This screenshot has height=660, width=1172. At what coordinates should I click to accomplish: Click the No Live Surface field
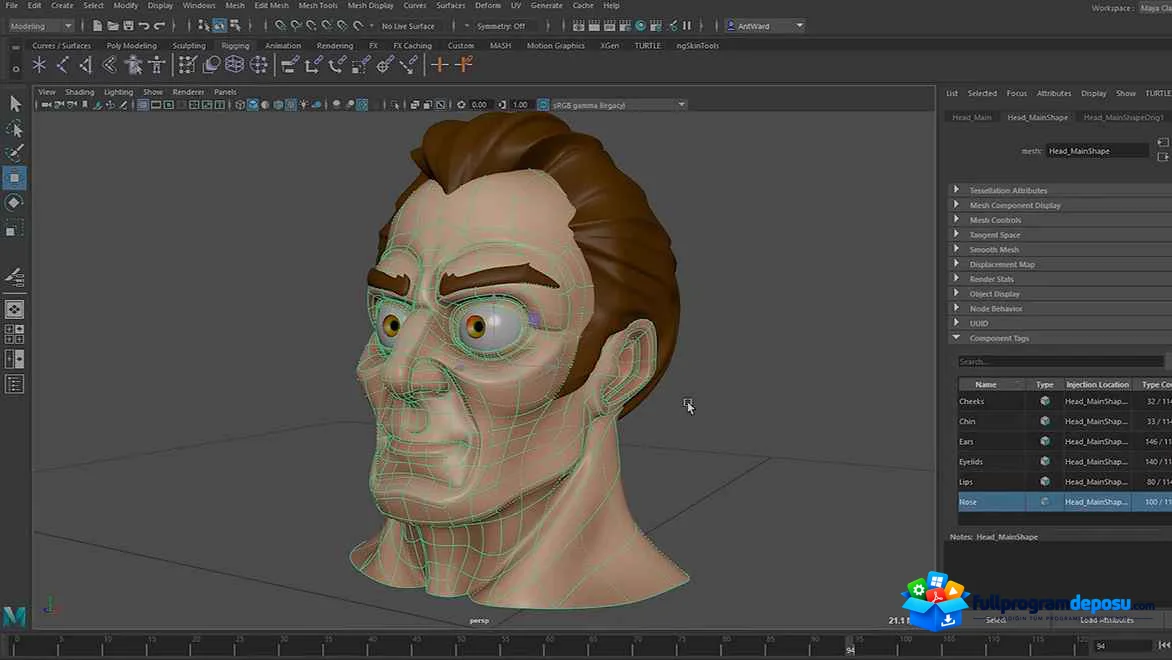408,26
